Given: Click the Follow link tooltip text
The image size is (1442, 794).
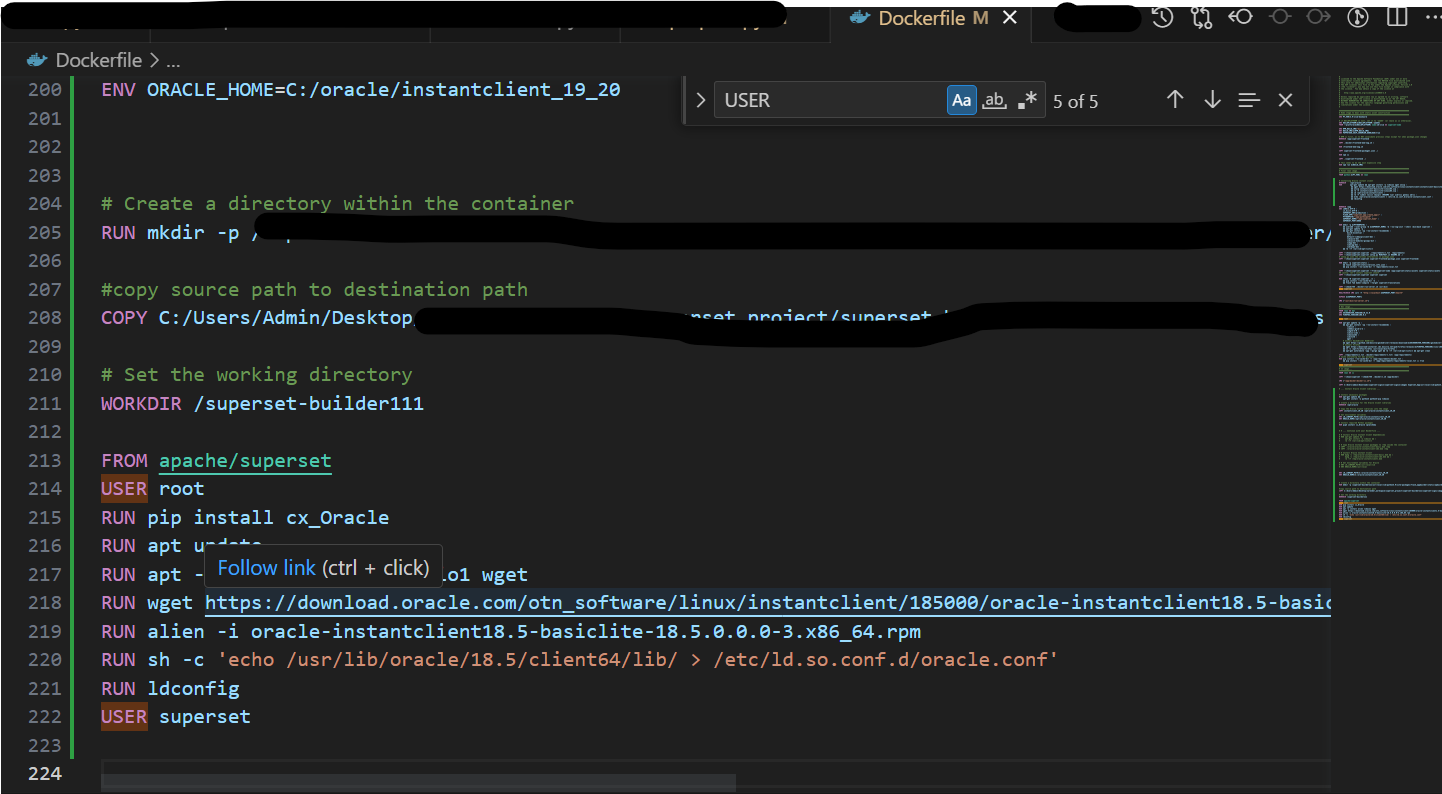Looking at the screenshot, I should pos(266,568).
